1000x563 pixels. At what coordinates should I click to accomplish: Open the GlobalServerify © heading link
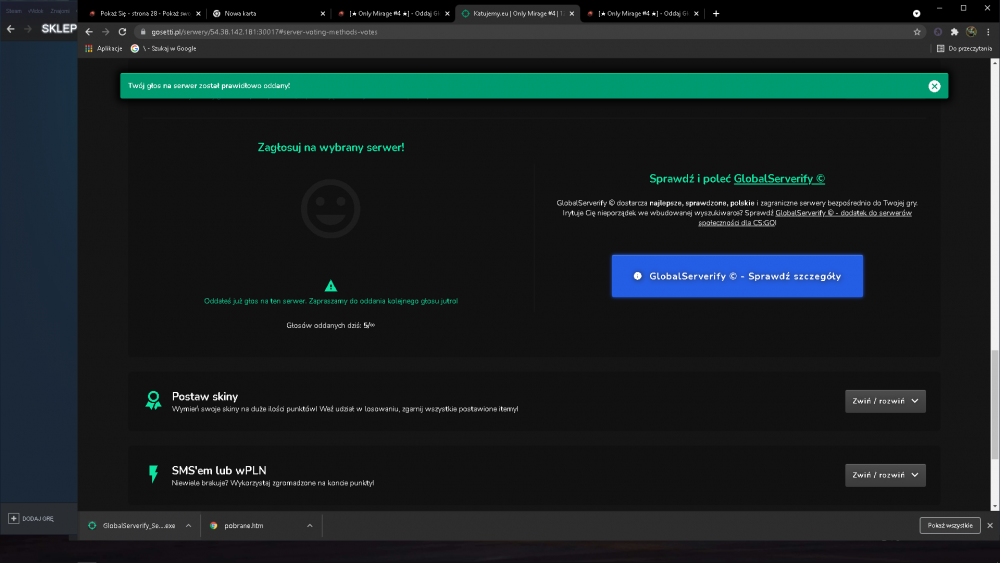pos(779,179)
